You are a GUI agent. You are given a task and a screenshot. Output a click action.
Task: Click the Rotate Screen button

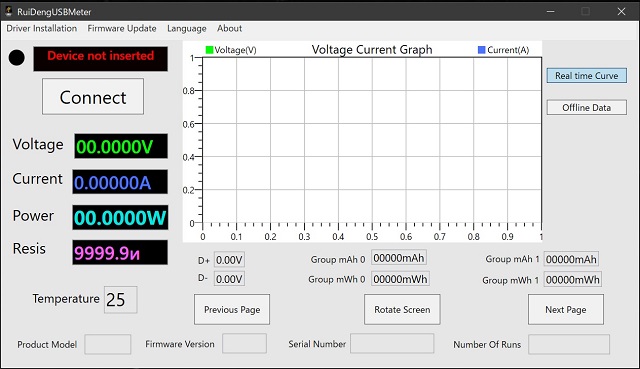tap(402, 309)
